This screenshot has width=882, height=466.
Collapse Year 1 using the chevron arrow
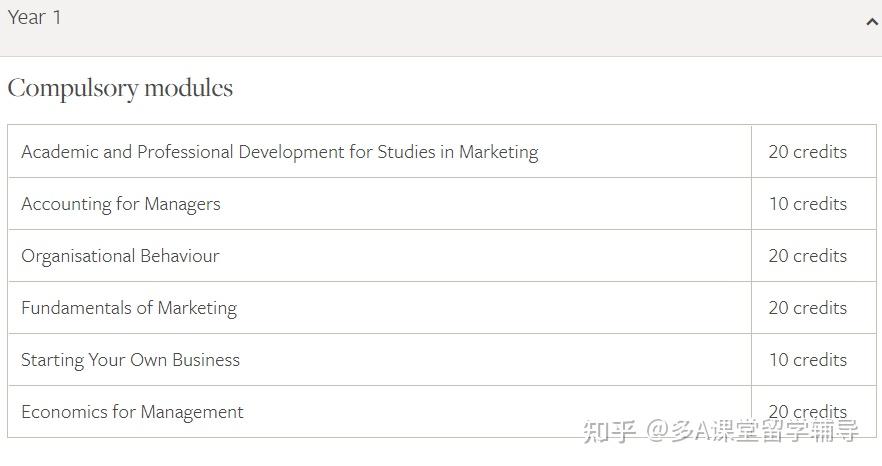pos(872,22)
